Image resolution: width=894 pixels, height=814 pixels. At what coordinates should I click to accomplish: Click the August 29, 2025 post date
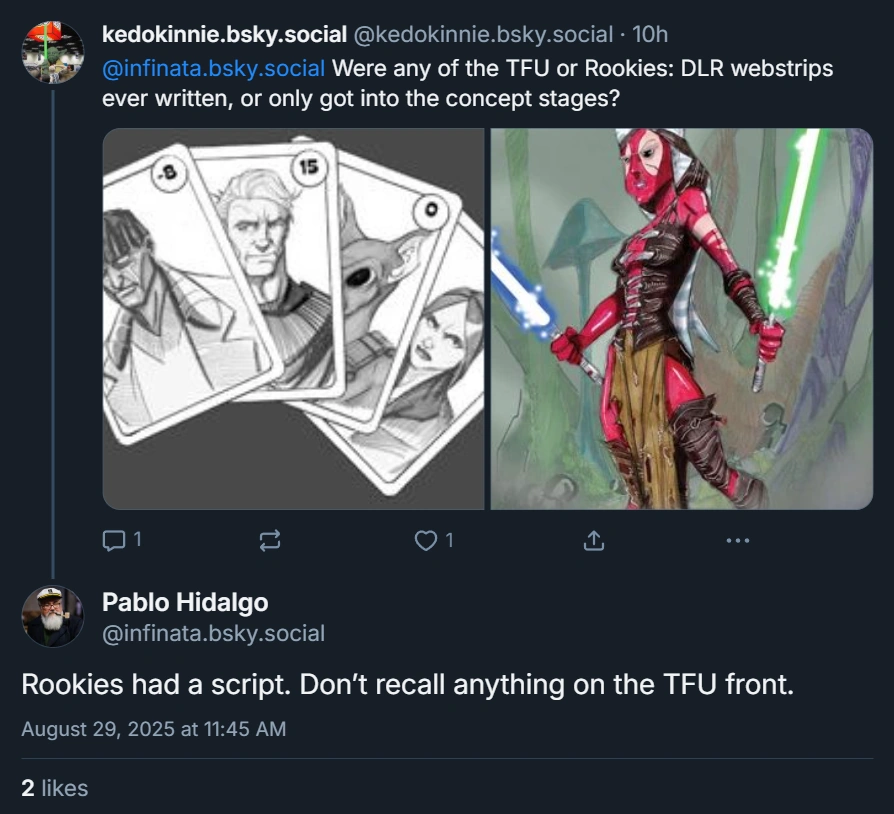[x=154, y=729]
